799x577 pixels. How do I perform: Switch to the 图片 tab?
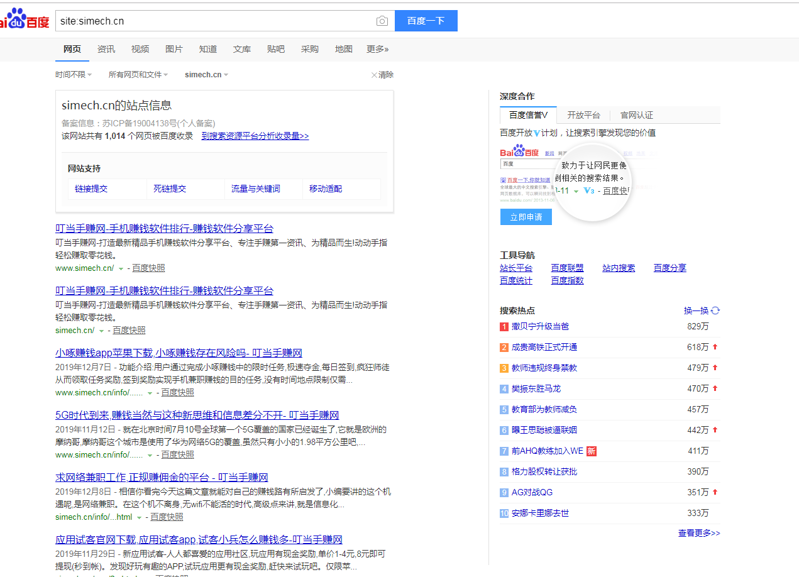click(174, 49)
